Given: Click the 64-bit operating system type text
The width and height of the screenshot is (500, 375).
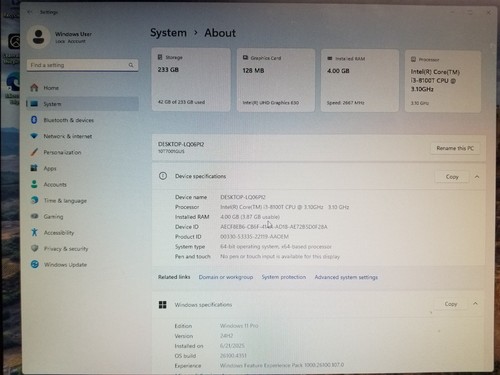Looking at the screenshot, I should click(x=276, y=247).
